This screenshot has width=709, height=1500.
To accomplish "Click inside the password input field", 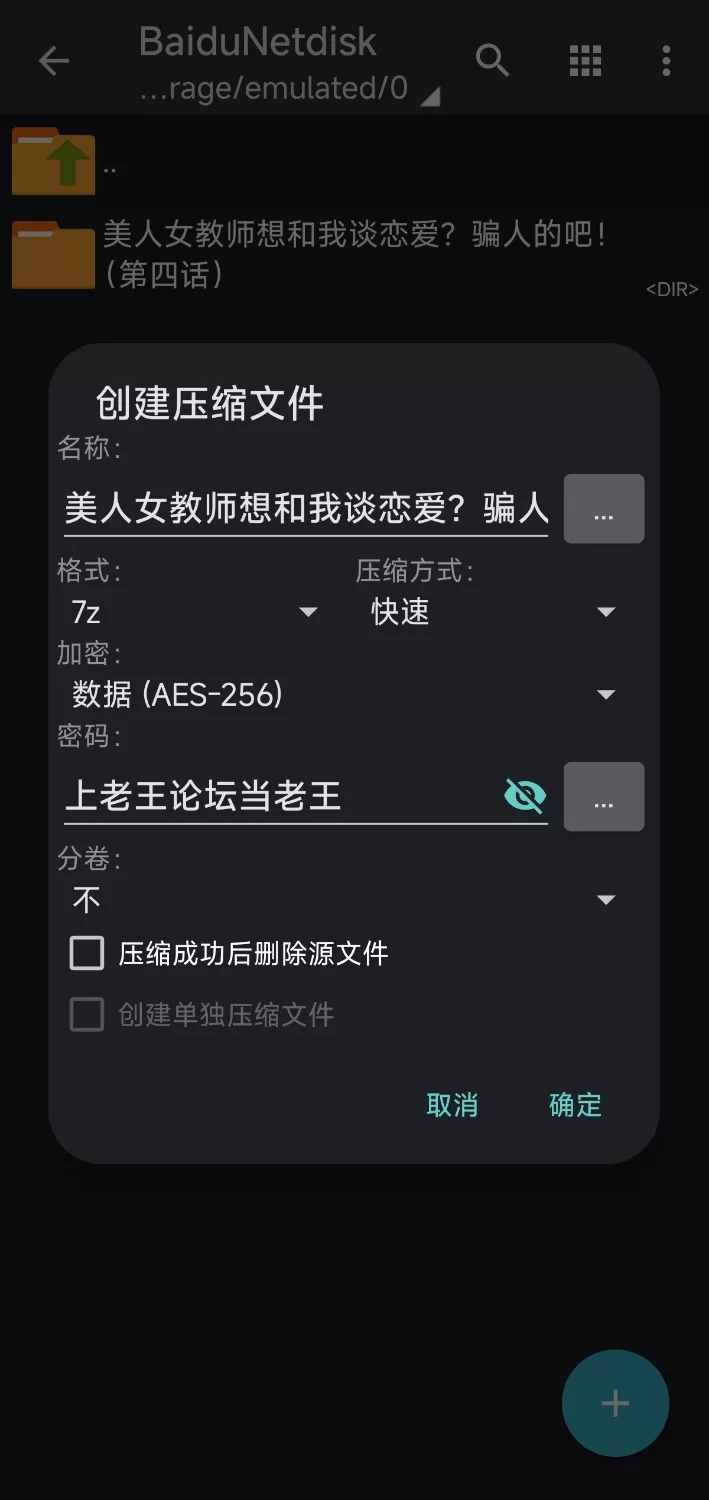I will [250, 793].
